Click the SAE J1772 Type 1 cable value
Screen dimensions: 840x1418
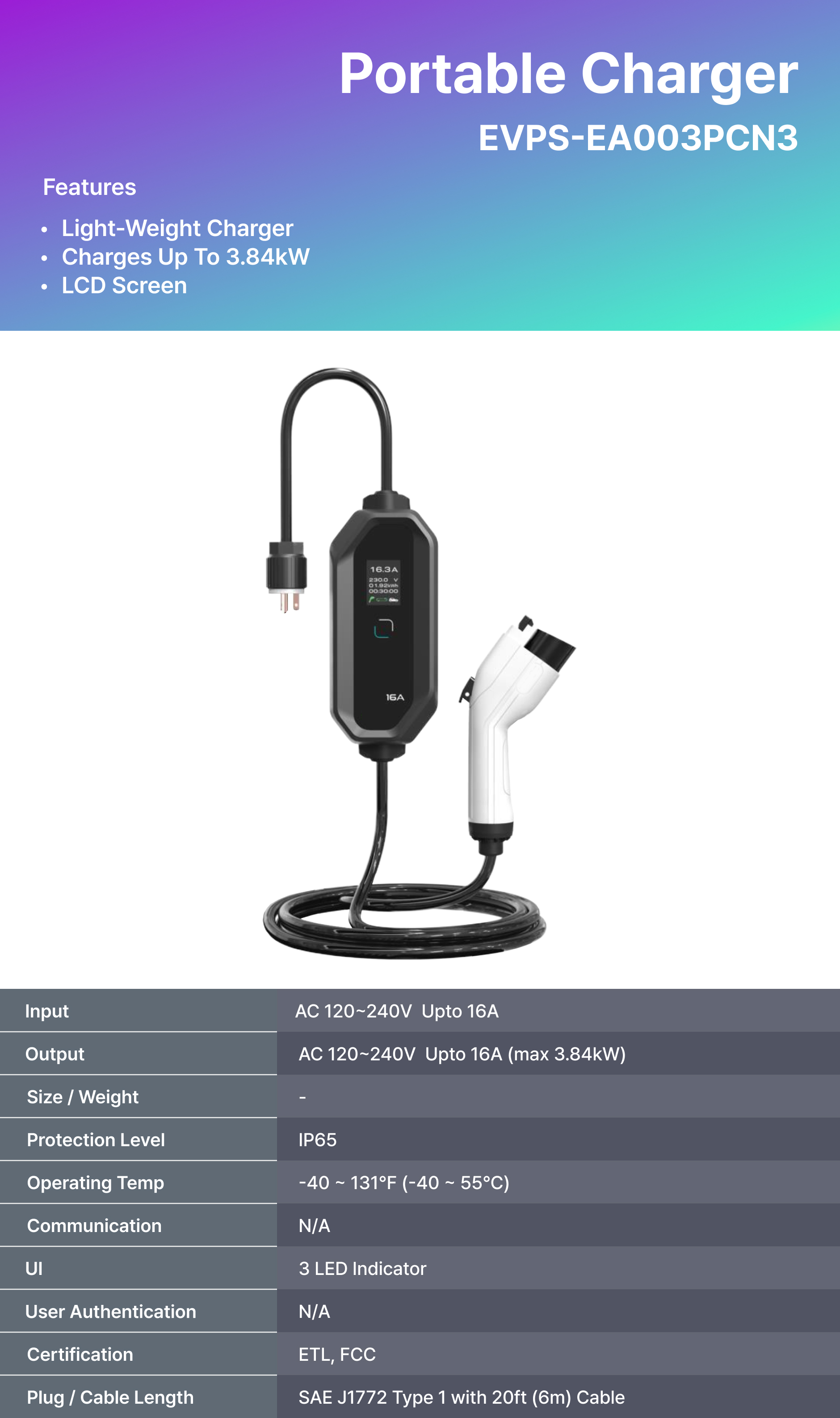tap(462, 1397)
